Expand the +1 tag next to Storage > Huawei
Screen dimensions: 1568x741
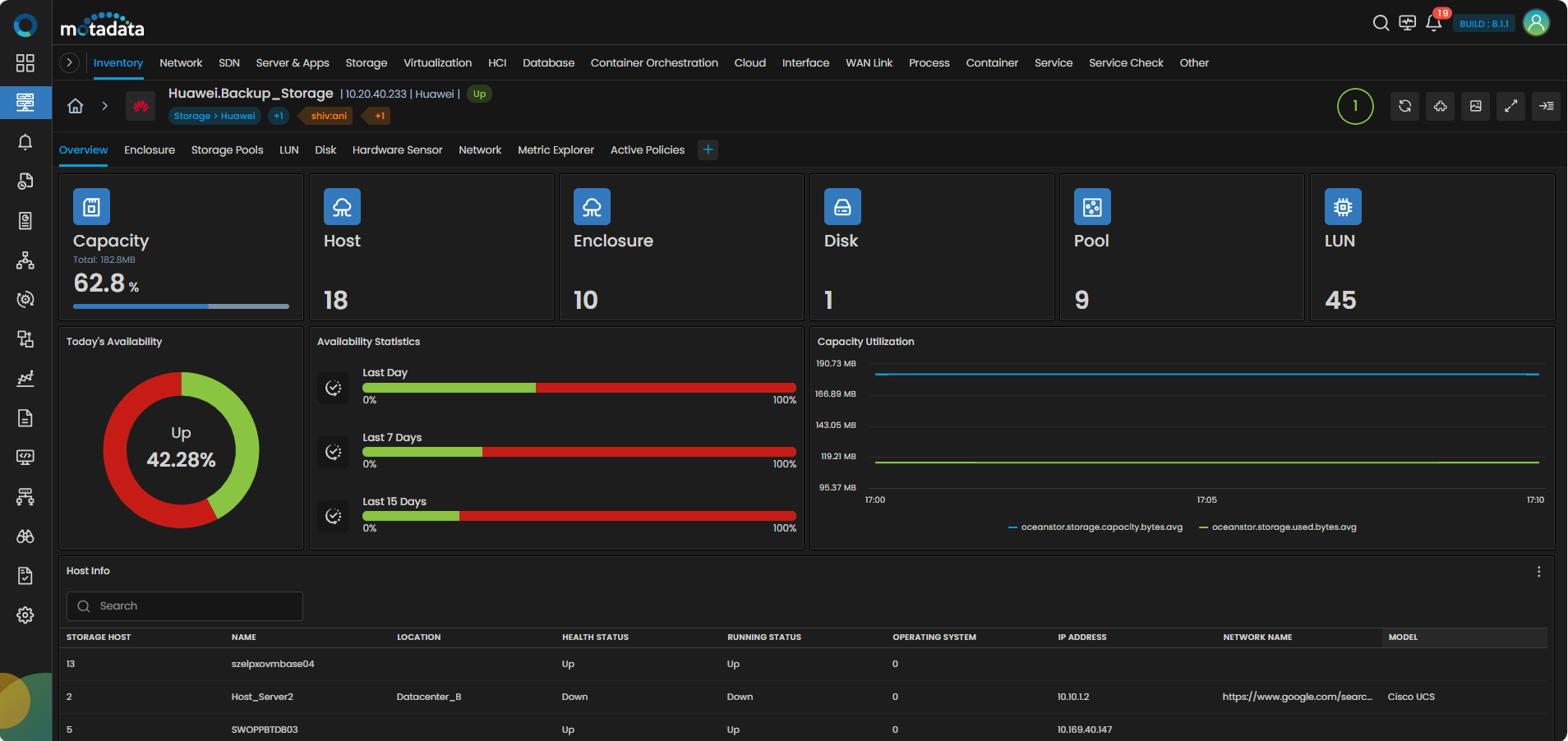tap(279, 116)
